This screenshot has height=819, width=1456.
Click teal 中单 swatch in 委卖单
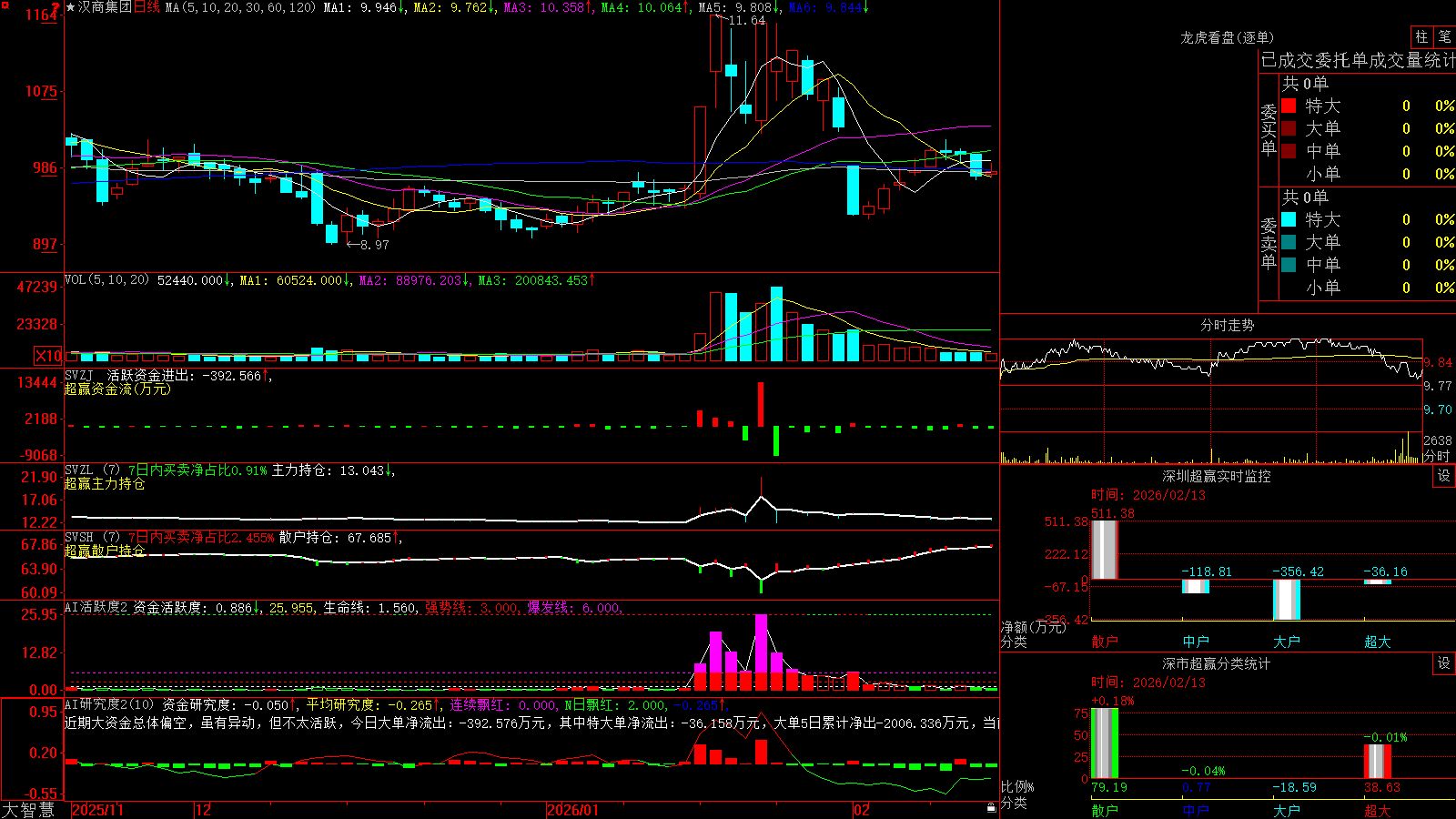point(1289,265)
